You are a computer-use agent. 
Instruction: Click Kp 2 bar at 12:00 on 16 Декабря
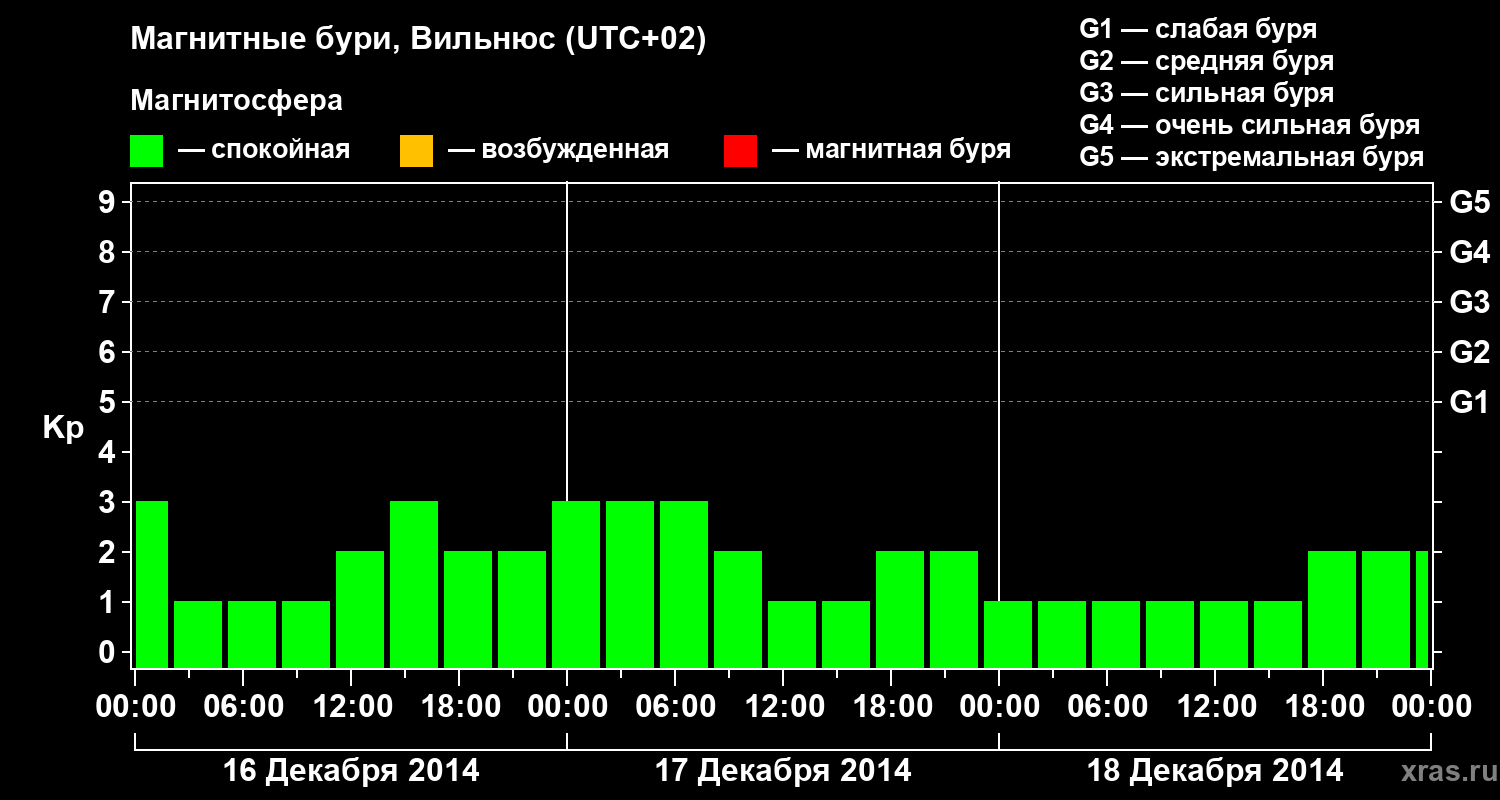[x=360, y=609]
